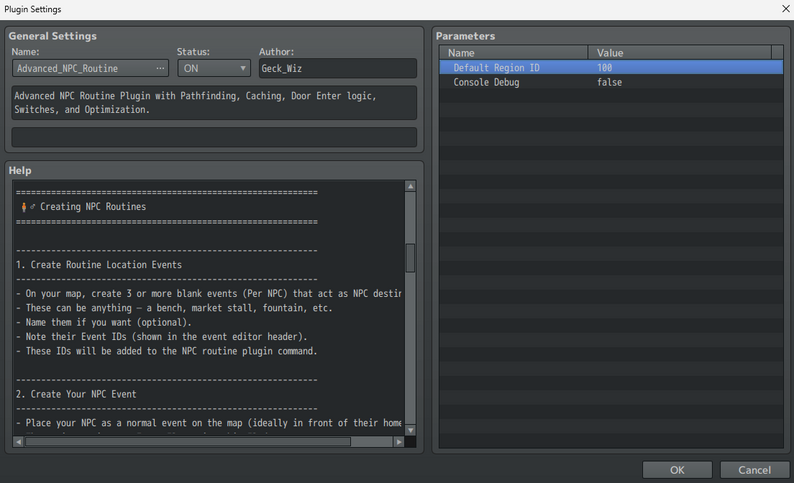
Task: Click the false value for Console Debug
Action: click(x=609, y=82)
